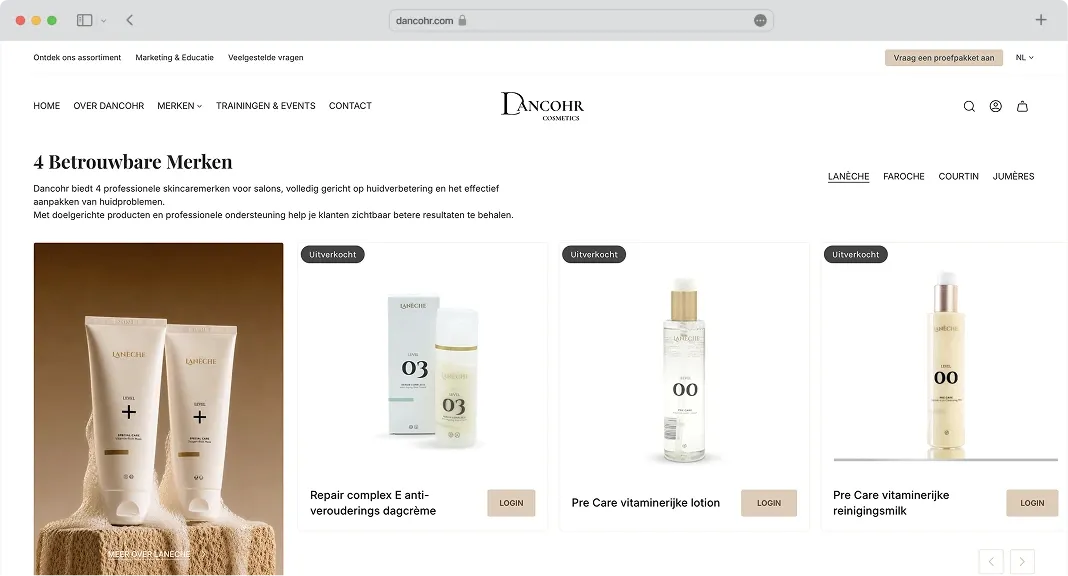Open Repair complex E product image
Viewport: 1068px width, 576px height.
pos(433,372)
